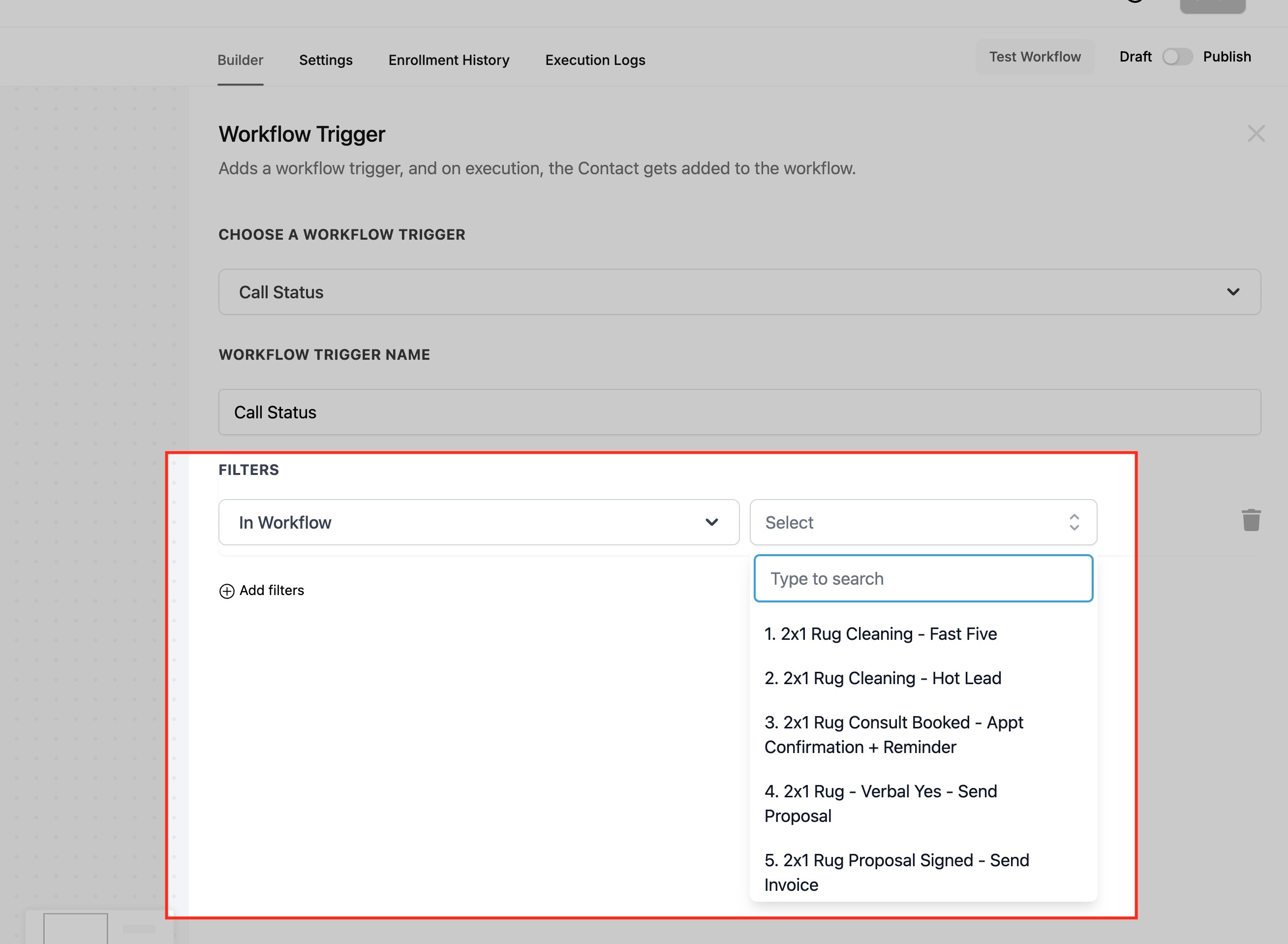Click the Workflow Trigger Name field
The height and width of the screenshot is (944, 1288).
(739, 412)
